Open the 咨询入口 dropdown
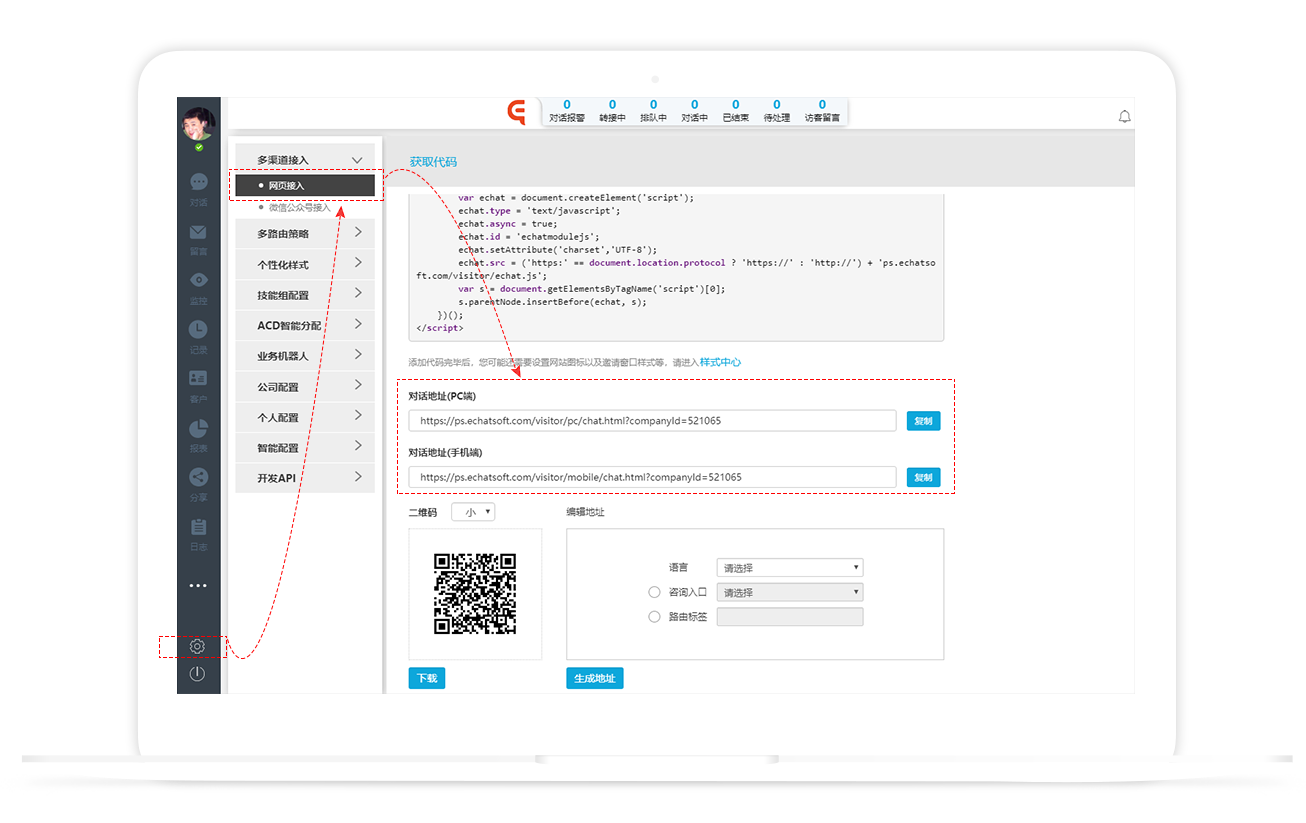This screenshot has height=823, width=1306. click(790, 592)
